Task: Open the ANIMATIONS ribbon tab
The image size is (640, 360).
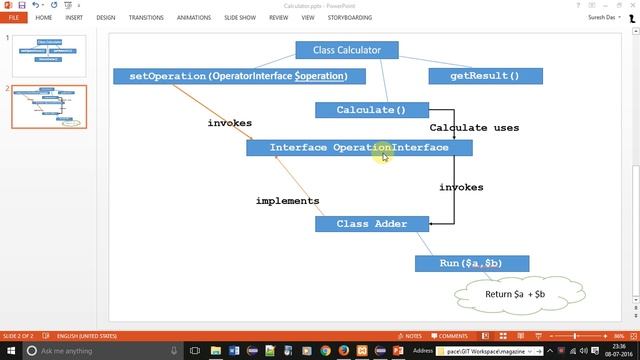Action: point(194,18)
